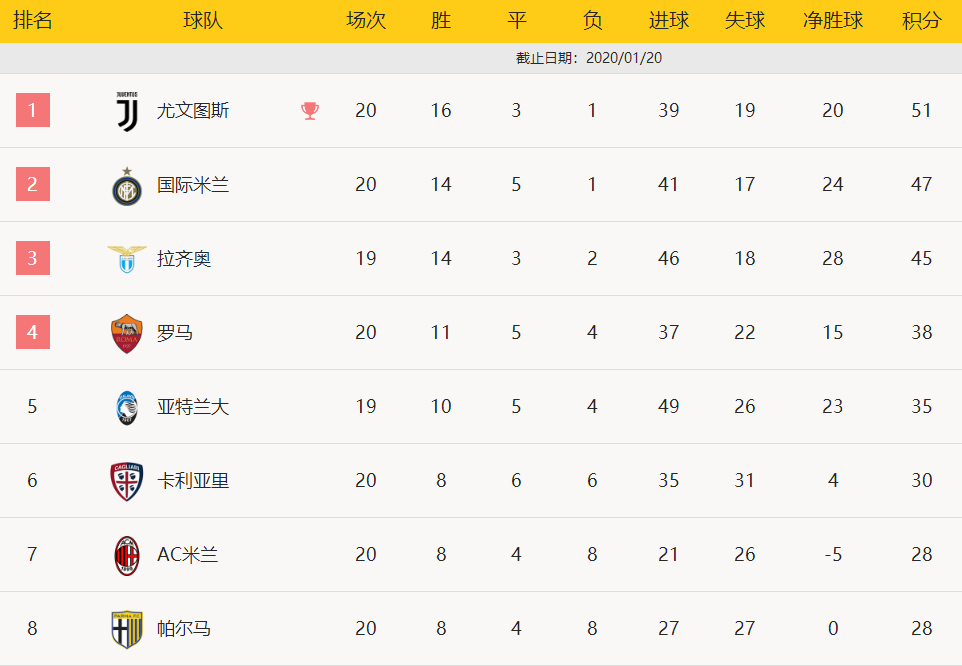Click the red trophy icon beside 尤文图斯
Image resolution: width=962 pixels, height=666 pixels.
pos(310,111)
